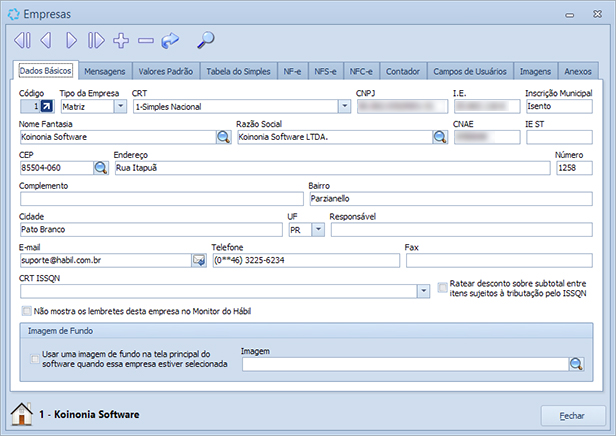The height and width of the screenshot is (436, 616).
Task: Go to previous record arrow
Action: pos(46,40)
